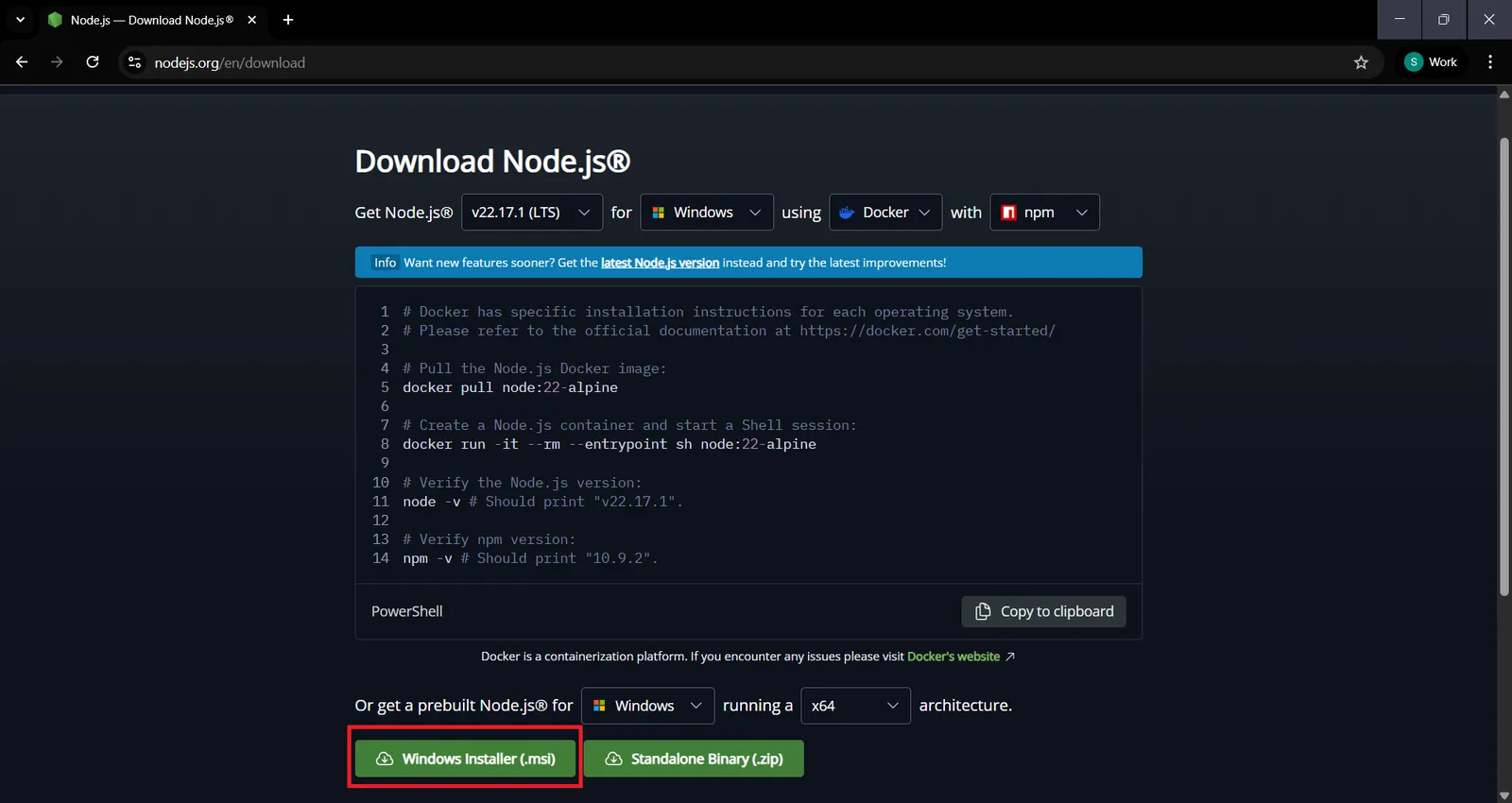Download Standalone Binary (.zip)

(694, 759)
